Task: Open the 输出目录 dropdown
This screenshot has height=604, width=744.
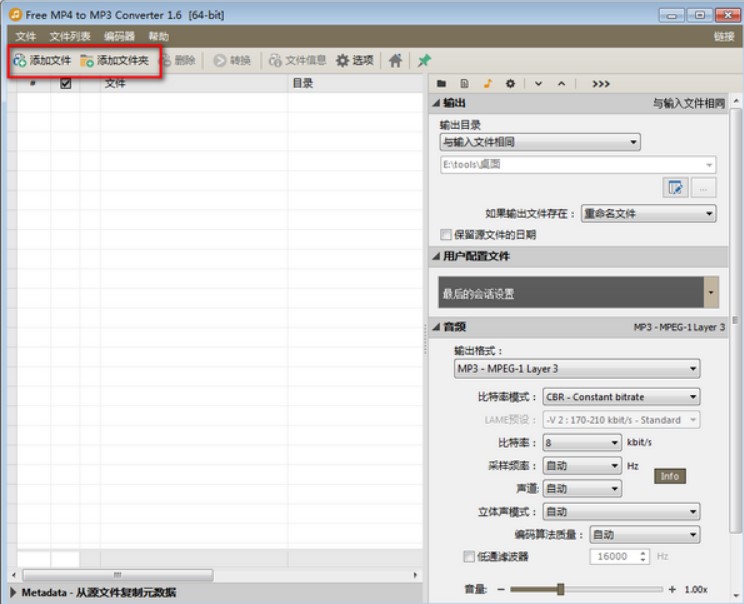Action: pos(540,142)
